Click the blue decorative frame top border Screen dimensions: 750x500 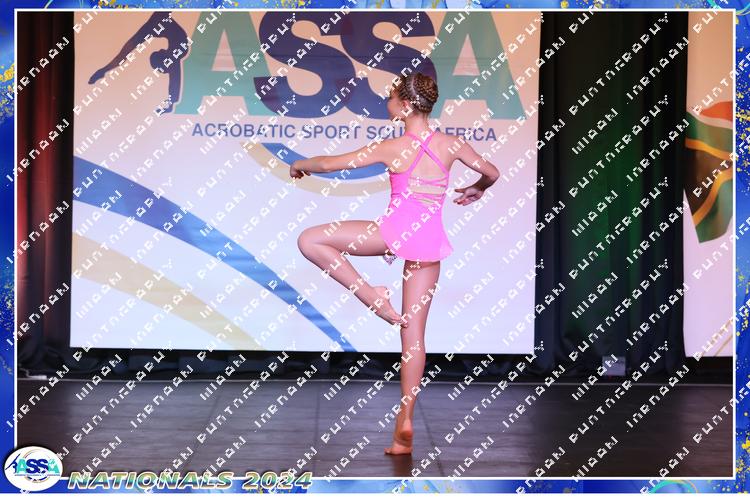(375, 5)
